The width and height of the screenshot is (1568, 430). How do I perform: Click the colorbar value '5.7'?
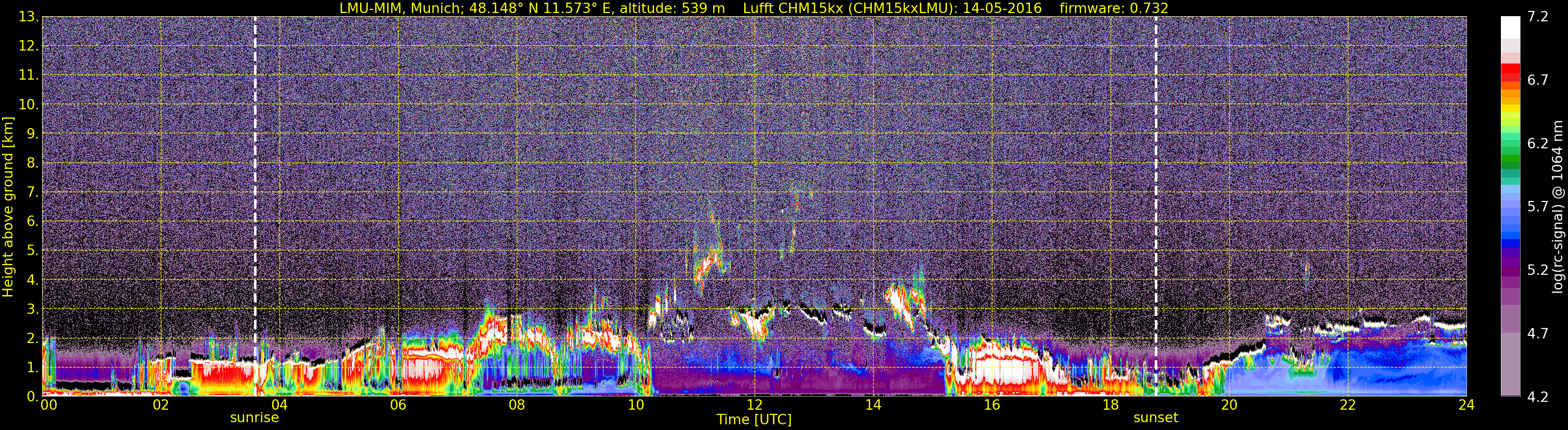pos(1538,207)
